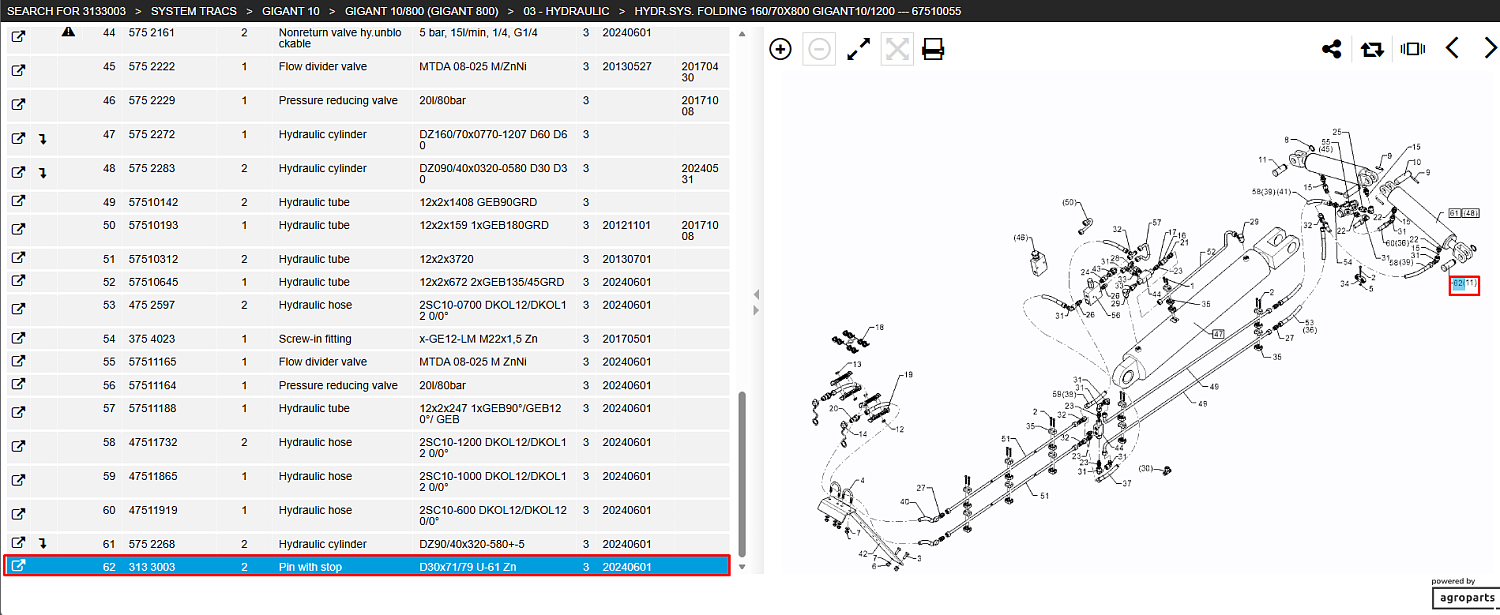Open detail icon for 57511188 row
The image size is (1500, 615).
(x=18, y=410)
